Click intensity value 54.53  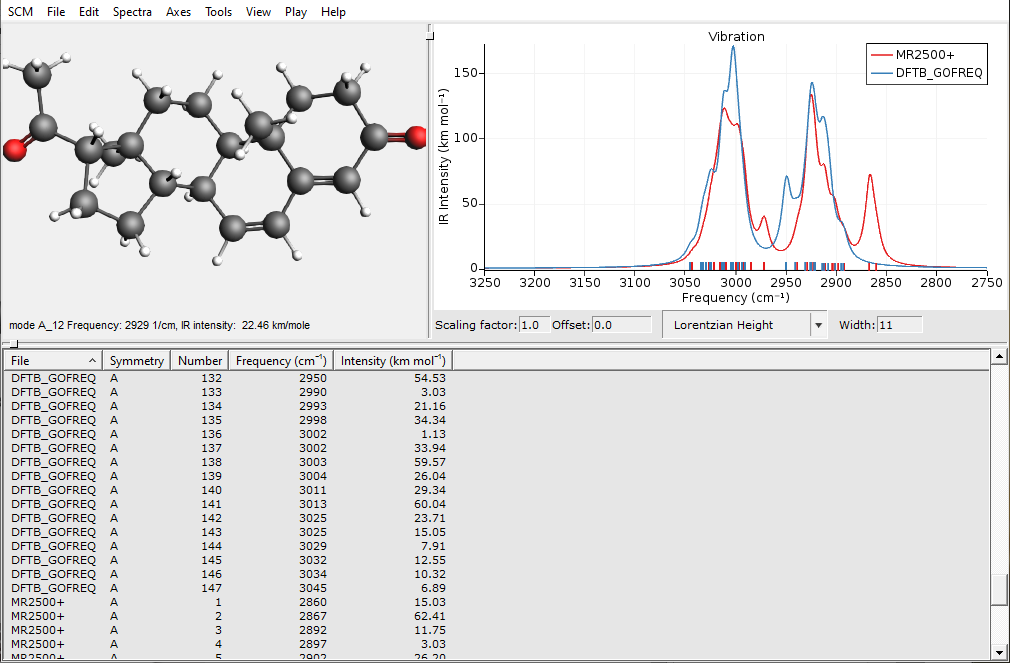pyautogui.click(x=430, y=378)
